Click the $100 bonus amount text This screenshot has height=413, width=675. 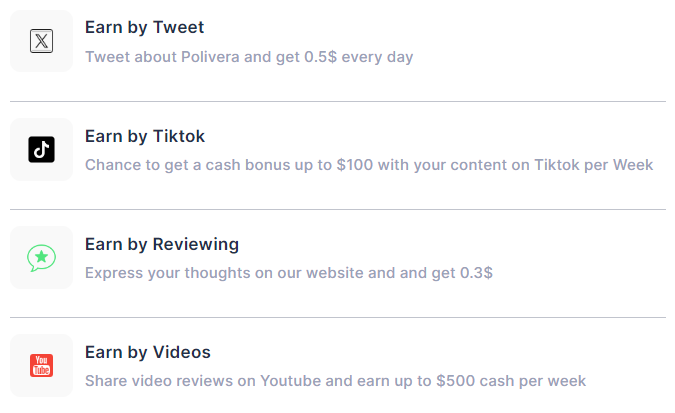point(355,165)
